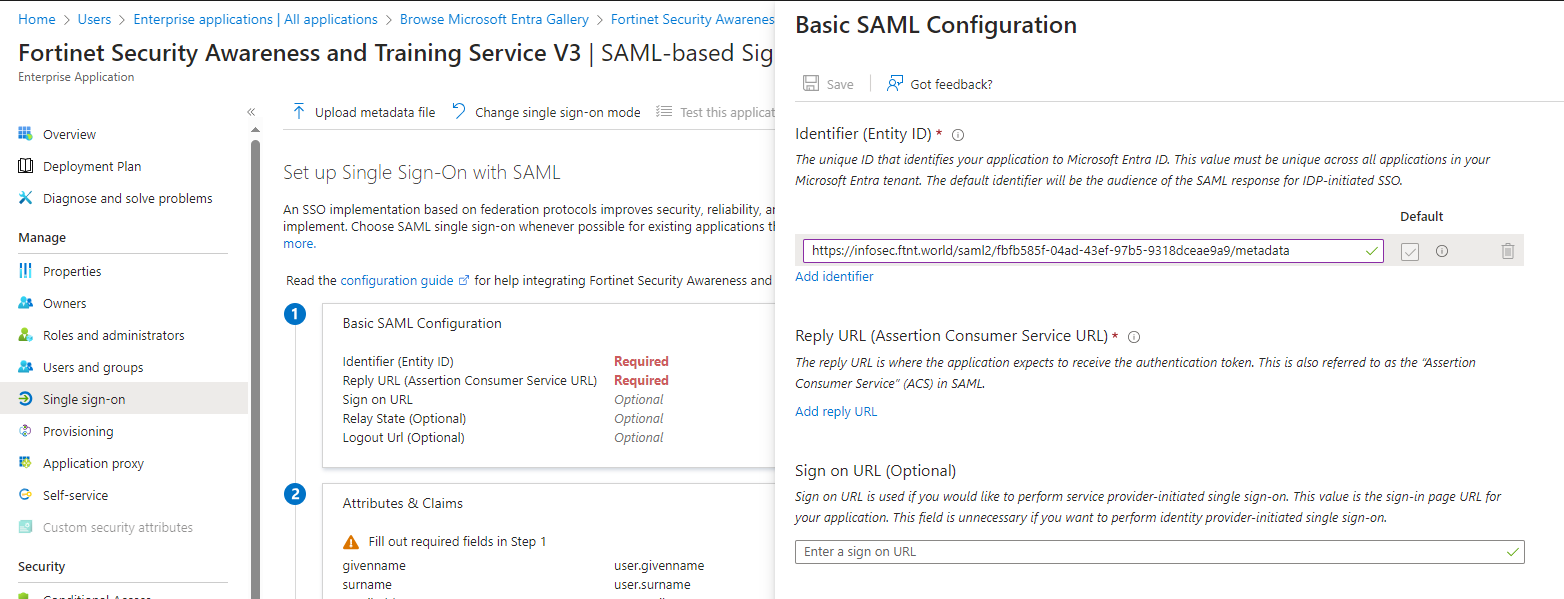
Task: Click the Enter a sign on URL field
Action: click(x=1160, y=552)
